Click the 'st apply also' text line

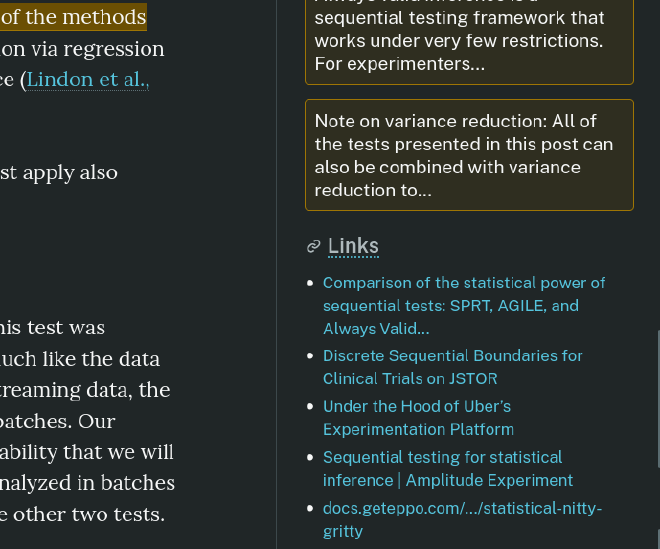58,172
